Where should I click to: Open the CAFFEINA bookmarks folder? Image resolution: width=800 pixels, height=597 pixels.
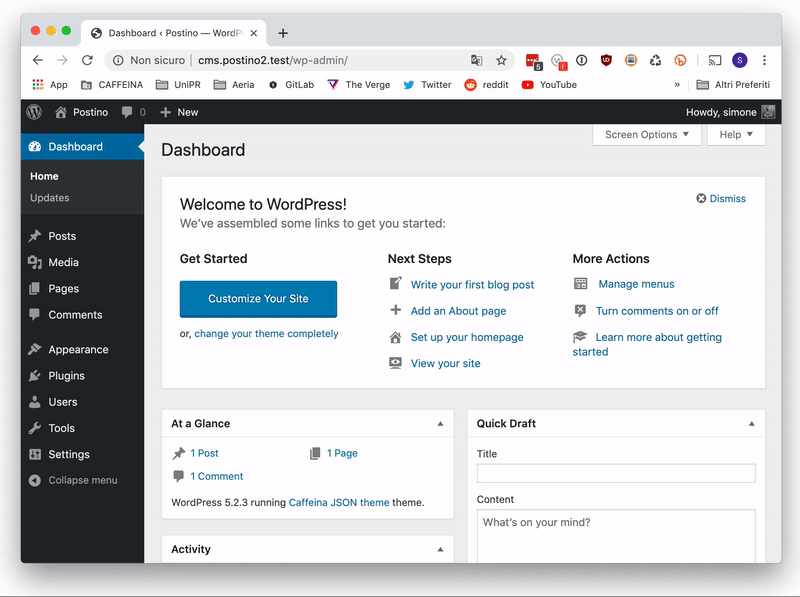(112, 85)
